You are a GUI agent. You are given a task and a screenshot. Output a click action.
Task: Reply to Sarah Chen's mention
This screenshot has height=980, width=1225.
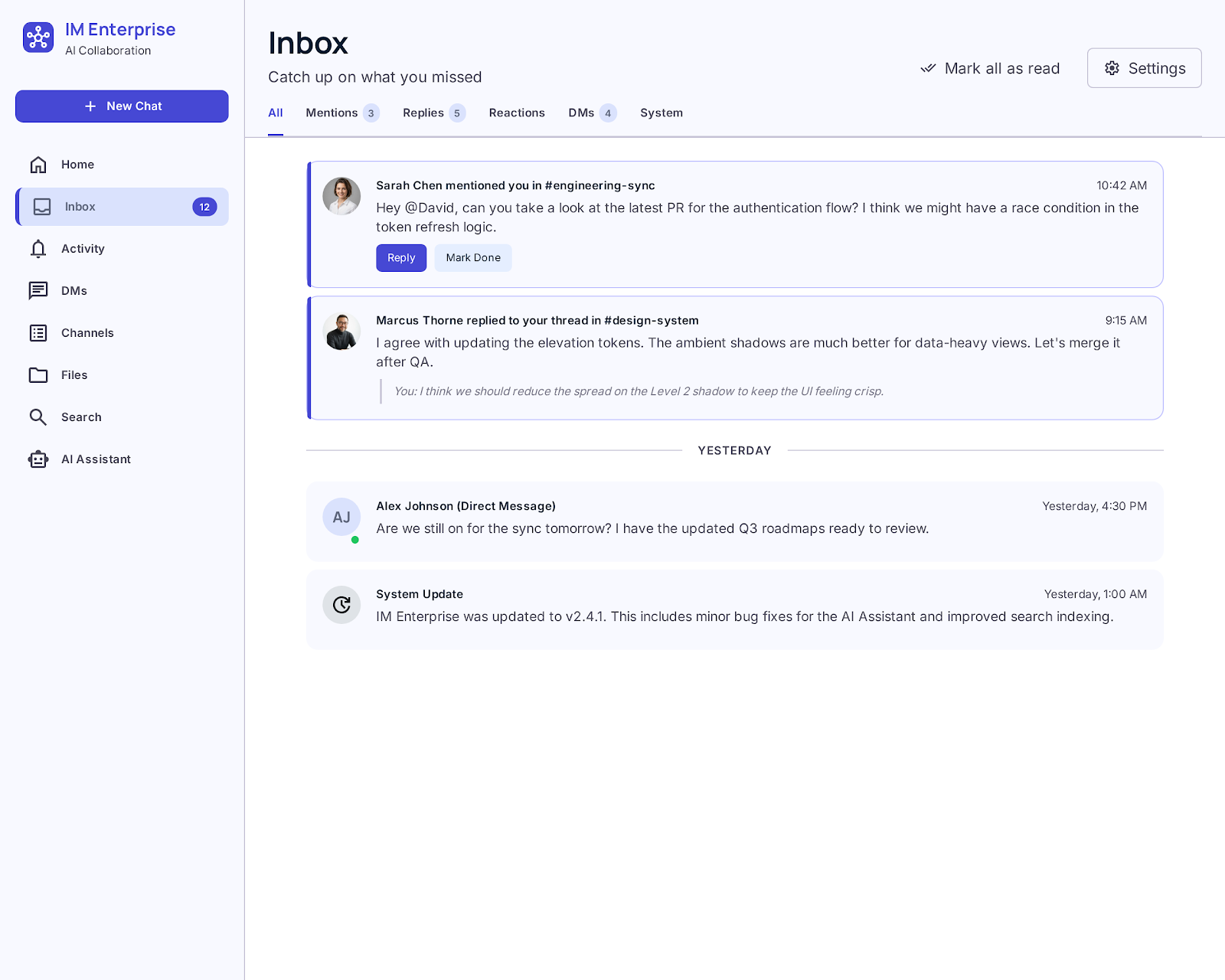pyautogui.click(x=401, y=258)
